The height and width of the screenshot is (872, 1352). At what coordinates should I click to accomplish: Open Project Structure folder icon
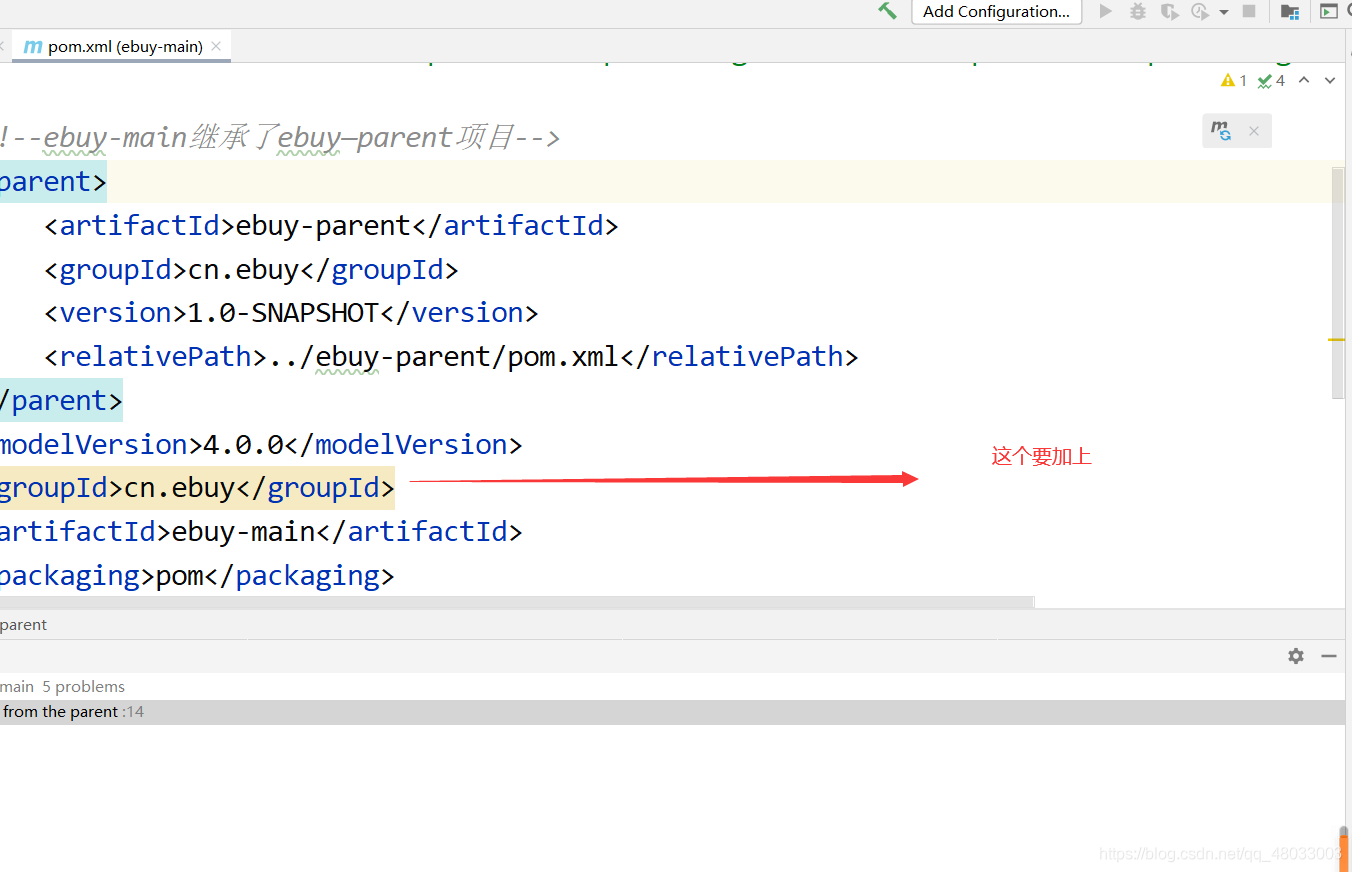coord(1290,11)
